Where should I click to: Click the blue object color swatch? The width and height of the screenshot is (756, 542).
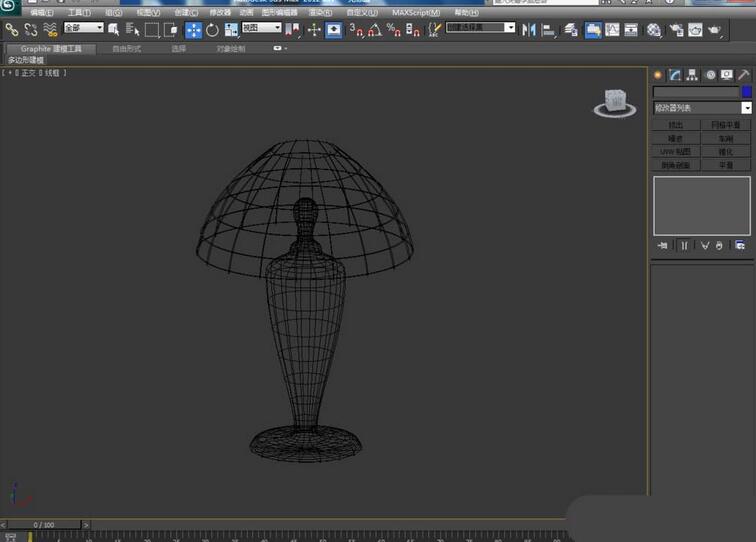point(746,92)
